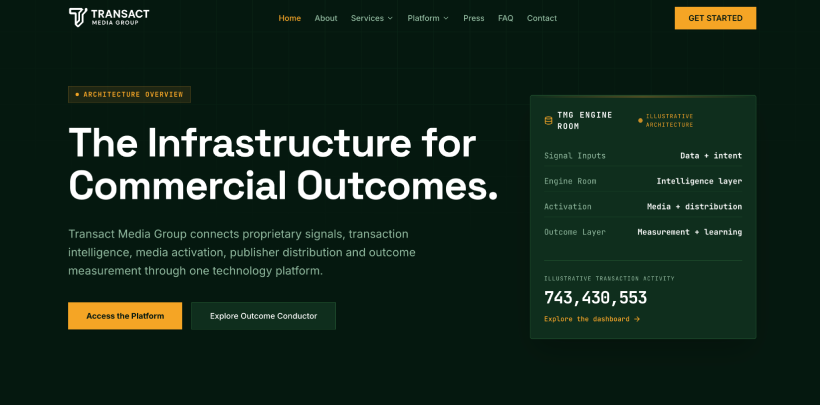This screenshot has height=405, width=820.
Task: Open the FAQ nav link
Action: coord(506,18)
